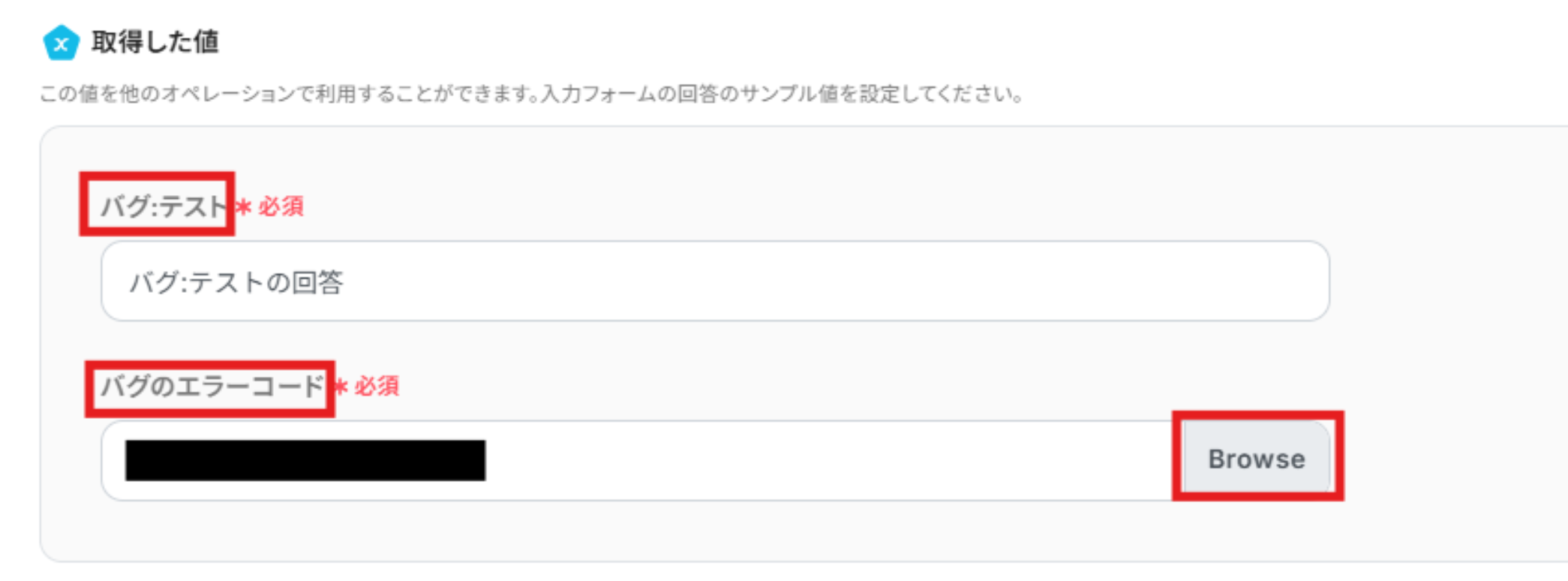1568x581 pixels.
Task: Click the 必須 marker next to バグのエラーコード
Action: [x=377, y=387]
